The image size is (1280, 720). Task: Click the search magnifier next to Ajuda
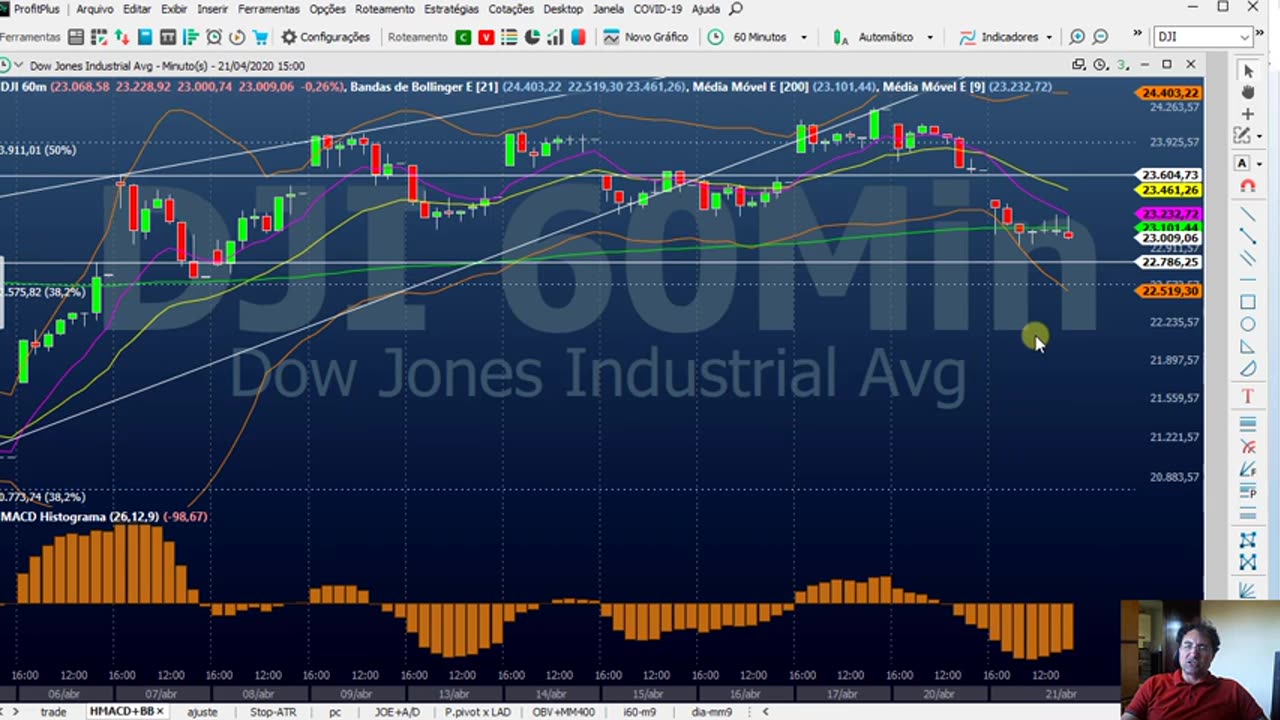pyautogui.click(x=736, y=9)
